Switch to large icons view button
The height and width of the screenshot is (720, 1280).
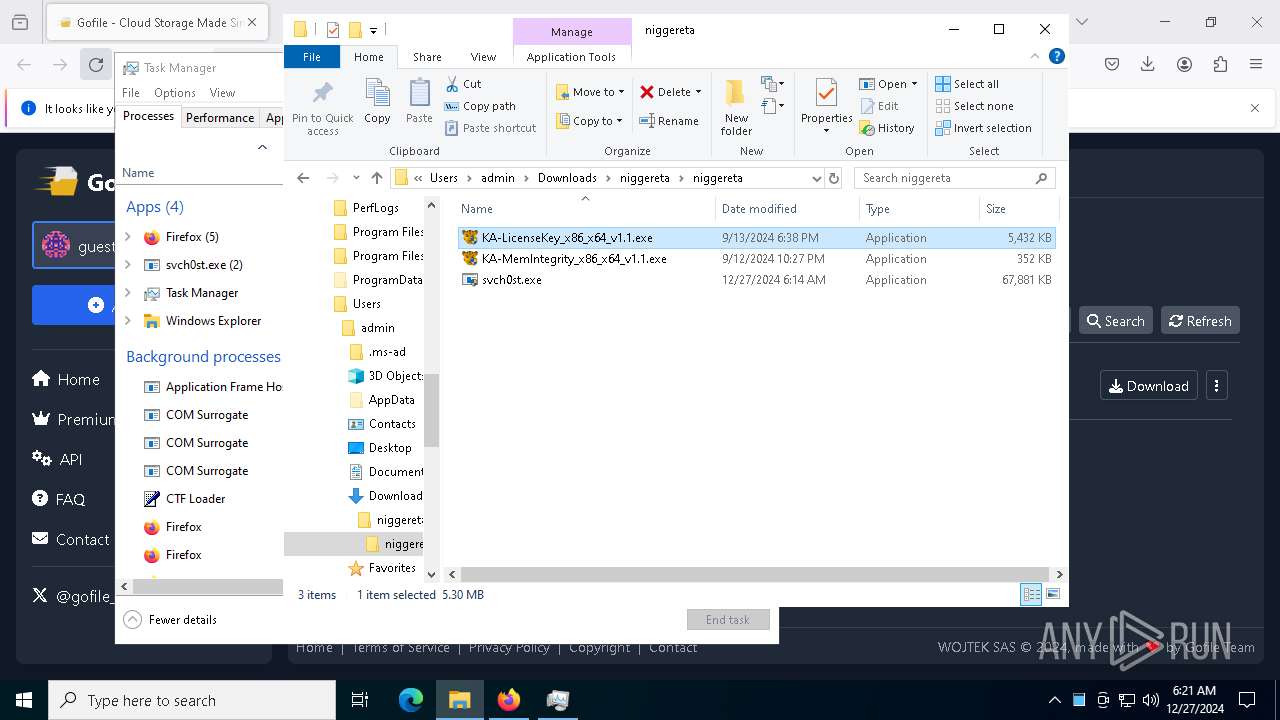tap(1052, 594)
